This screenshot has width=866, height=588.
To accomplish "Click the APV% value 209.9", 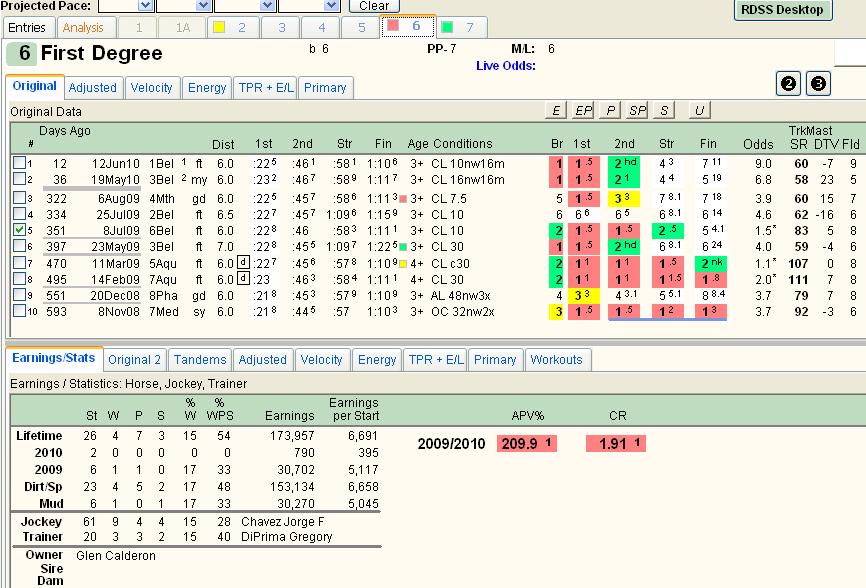I will tap(526, 443).
